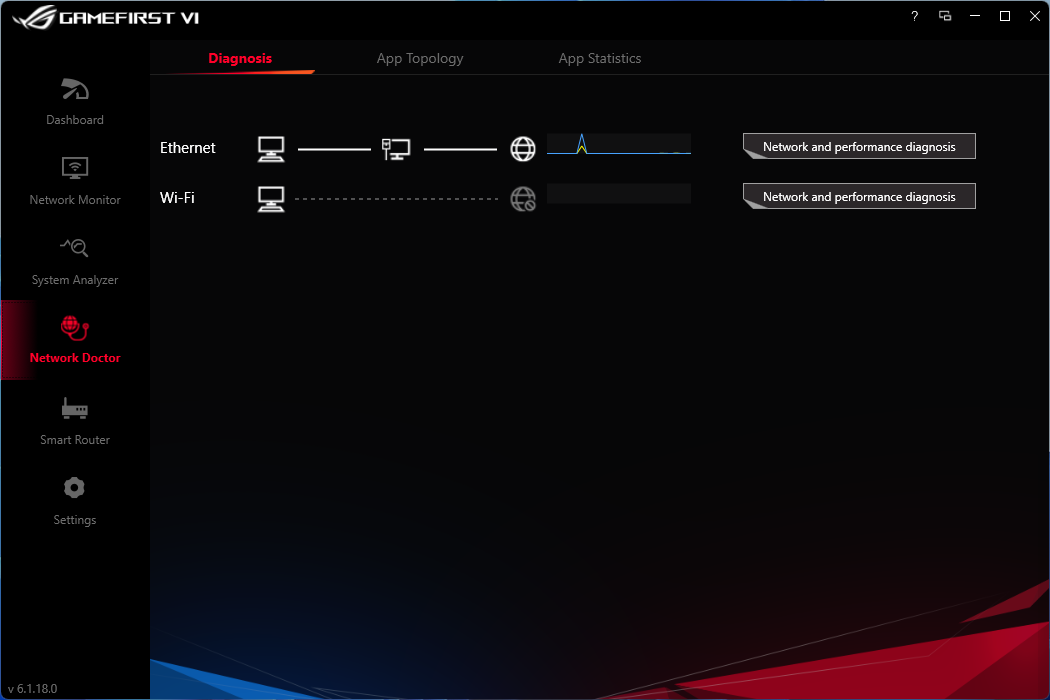Click the Network Doctor stethoscope icon
Screen dimensions: 1050x700
[74, 328]
